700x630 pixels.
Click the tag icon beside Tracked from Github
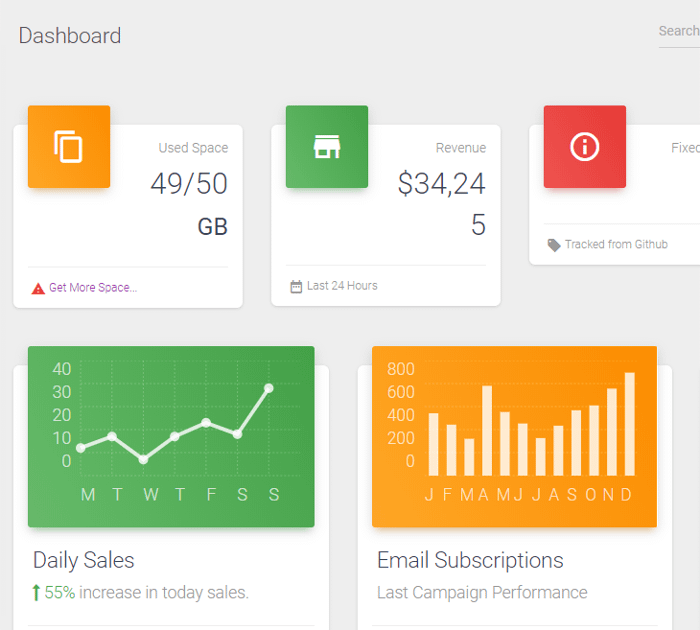coord(554,245)
